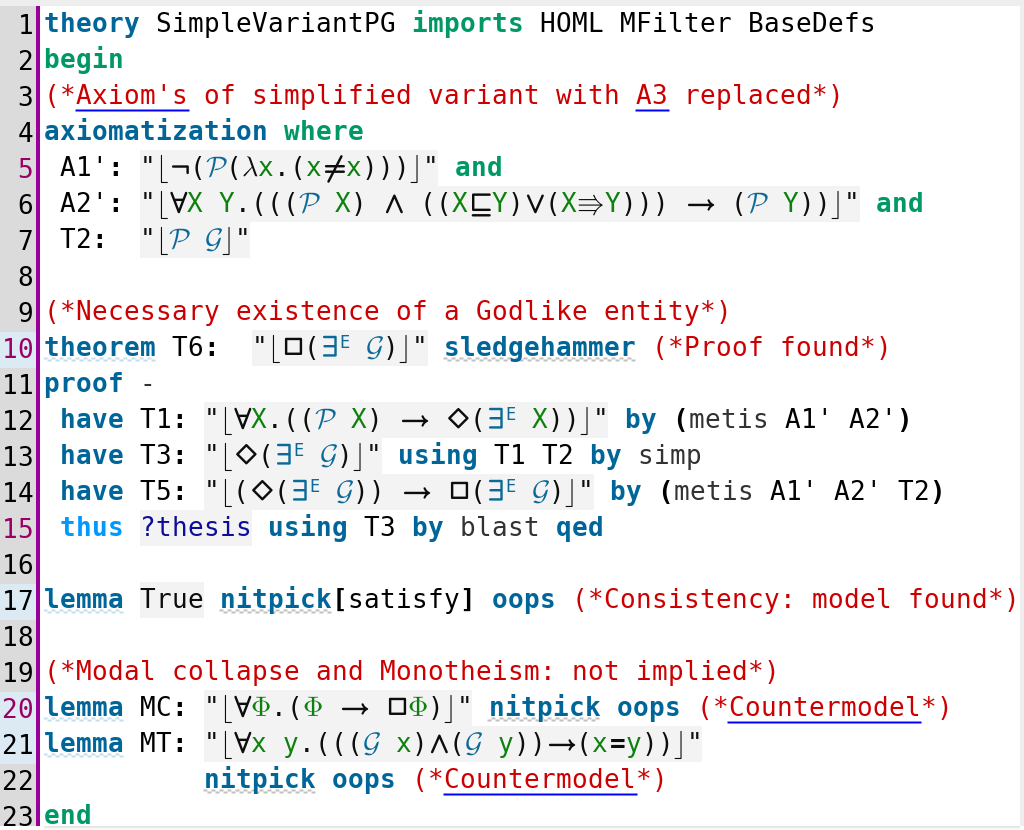Place cursor on the qed keyword

point(579,528)
